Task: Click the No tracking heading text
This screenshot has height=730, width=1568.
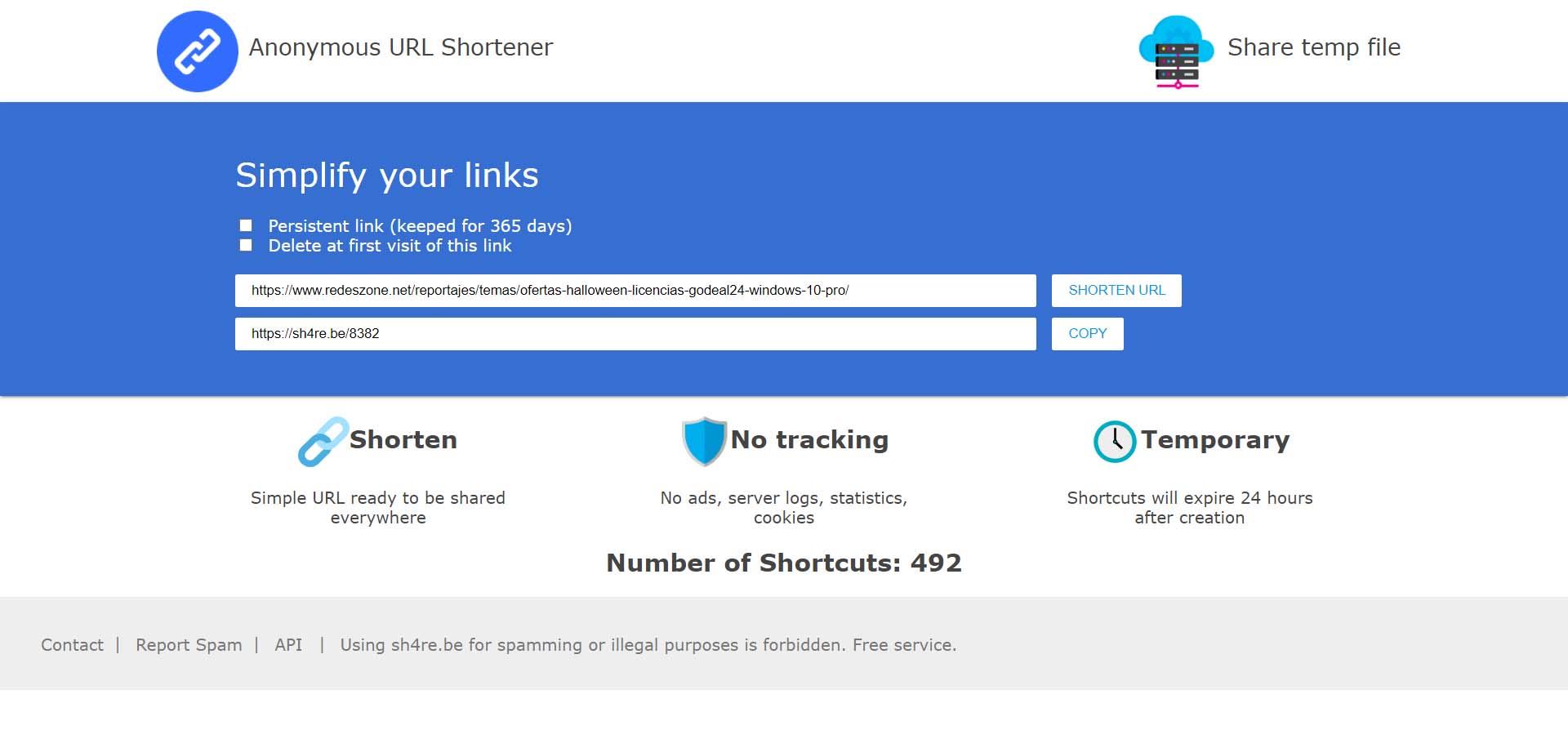Action: (x=808, y=440)
